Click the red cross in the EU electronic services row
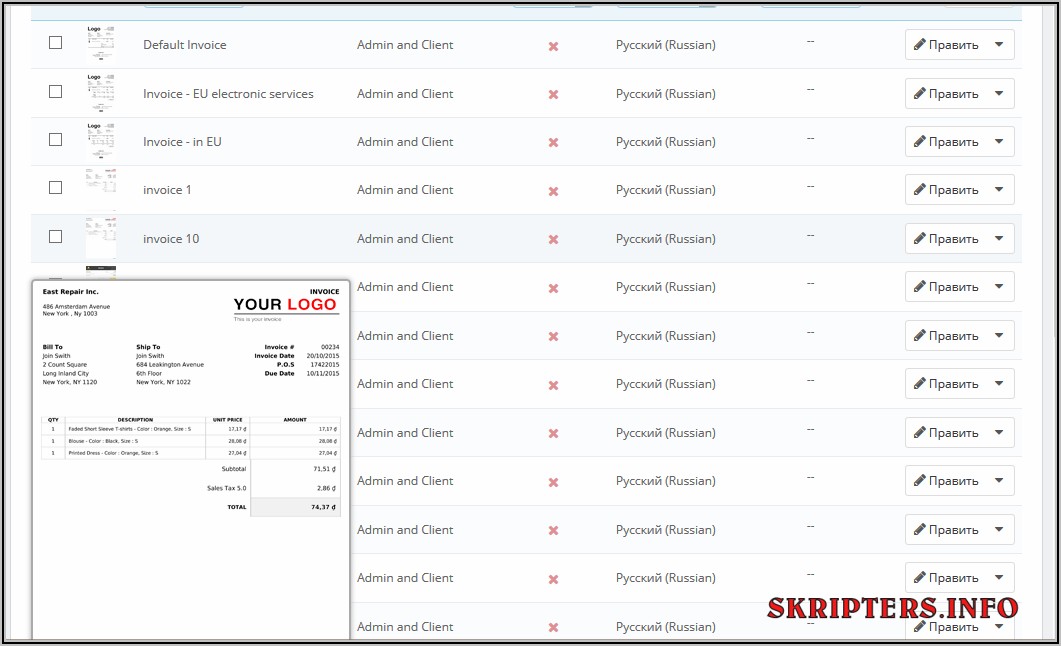 pyautogui.click(x=554, y=94)
